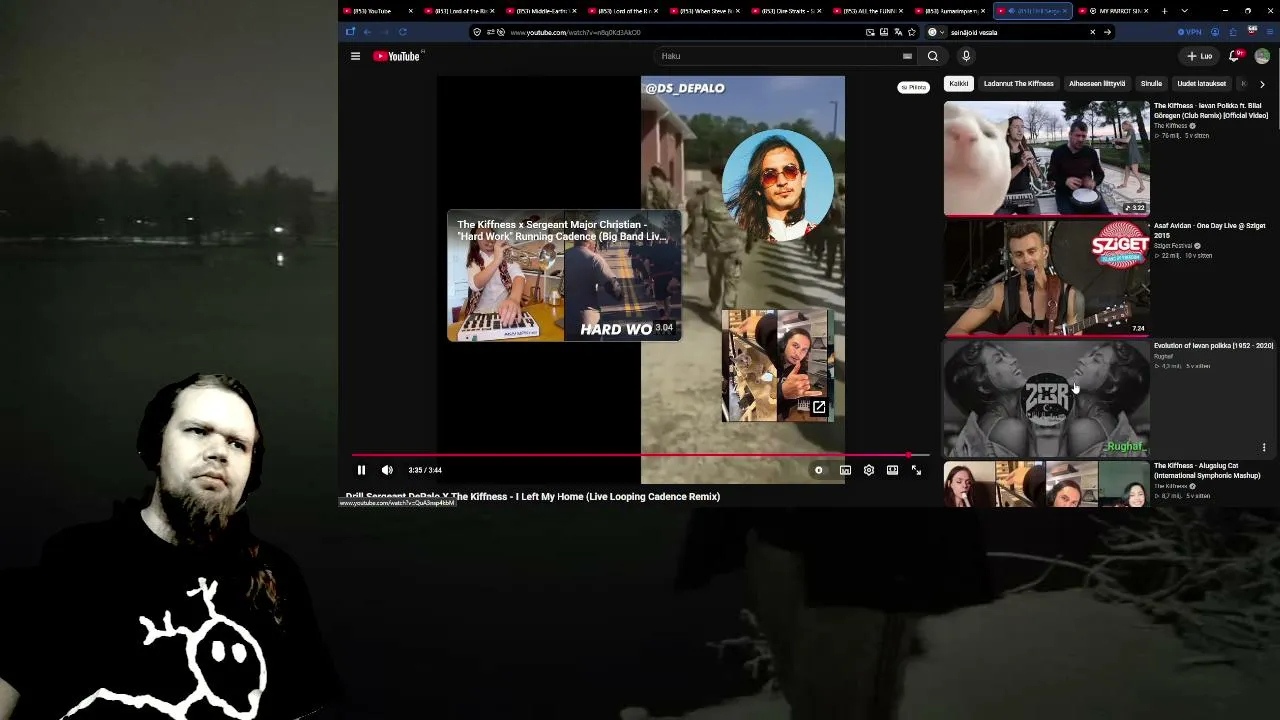Click the browser address bar URL

(575, 32)
